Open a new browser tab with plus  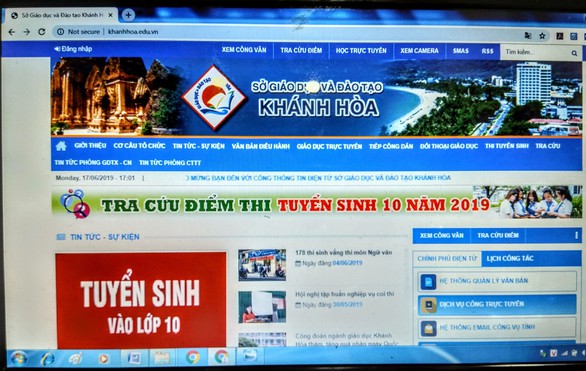point(128,15)
